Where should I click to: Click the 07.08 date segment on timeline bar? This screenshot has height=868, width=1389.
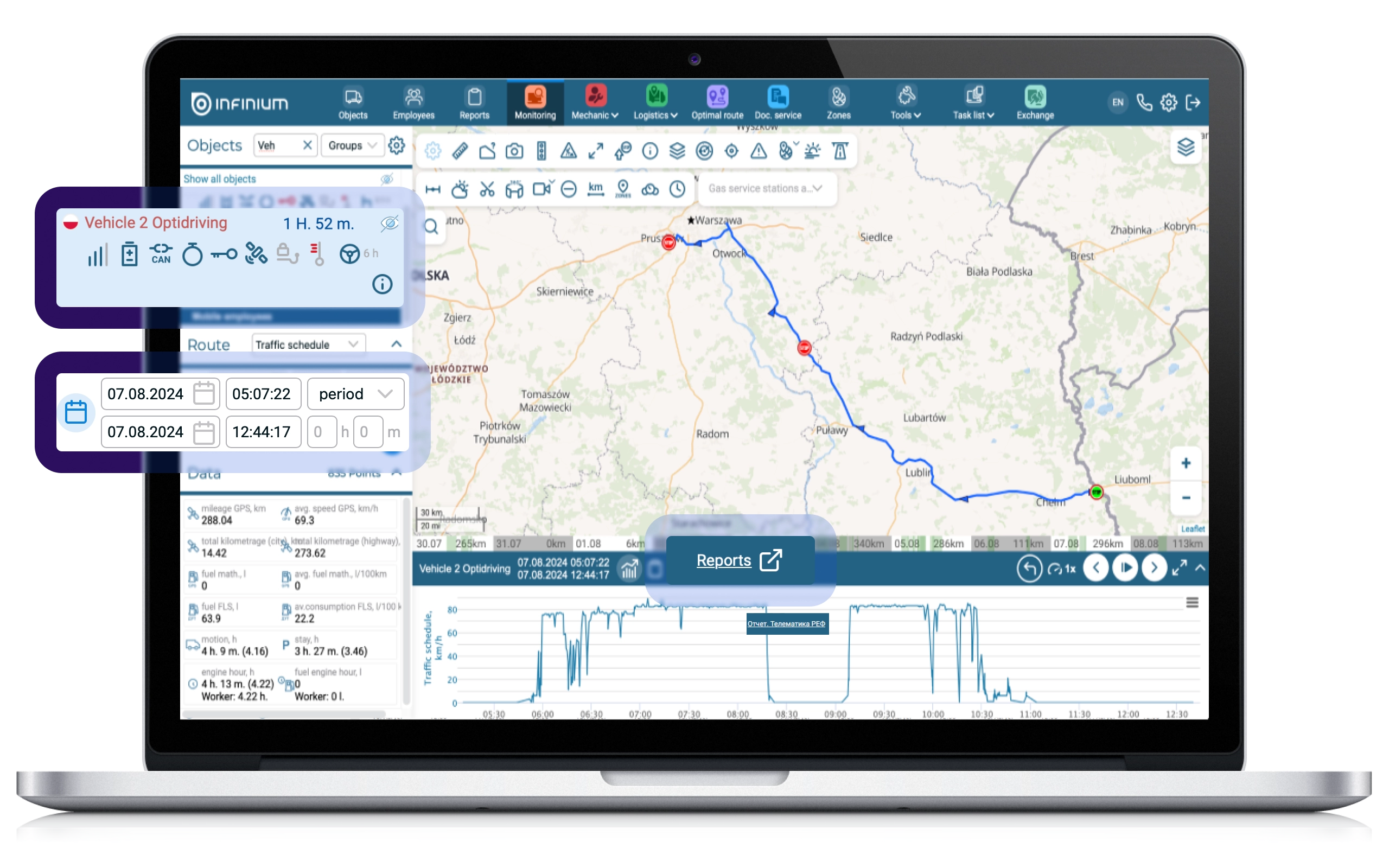(1066, 543)
